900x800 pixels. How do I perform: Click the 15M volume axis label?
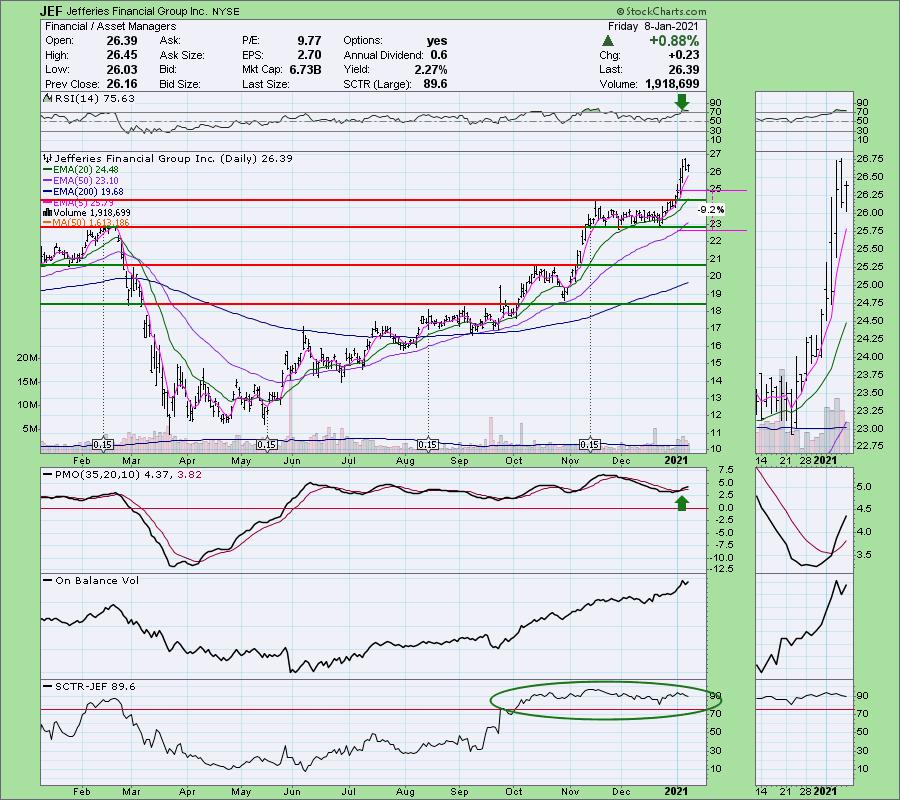tap(27, 382)
